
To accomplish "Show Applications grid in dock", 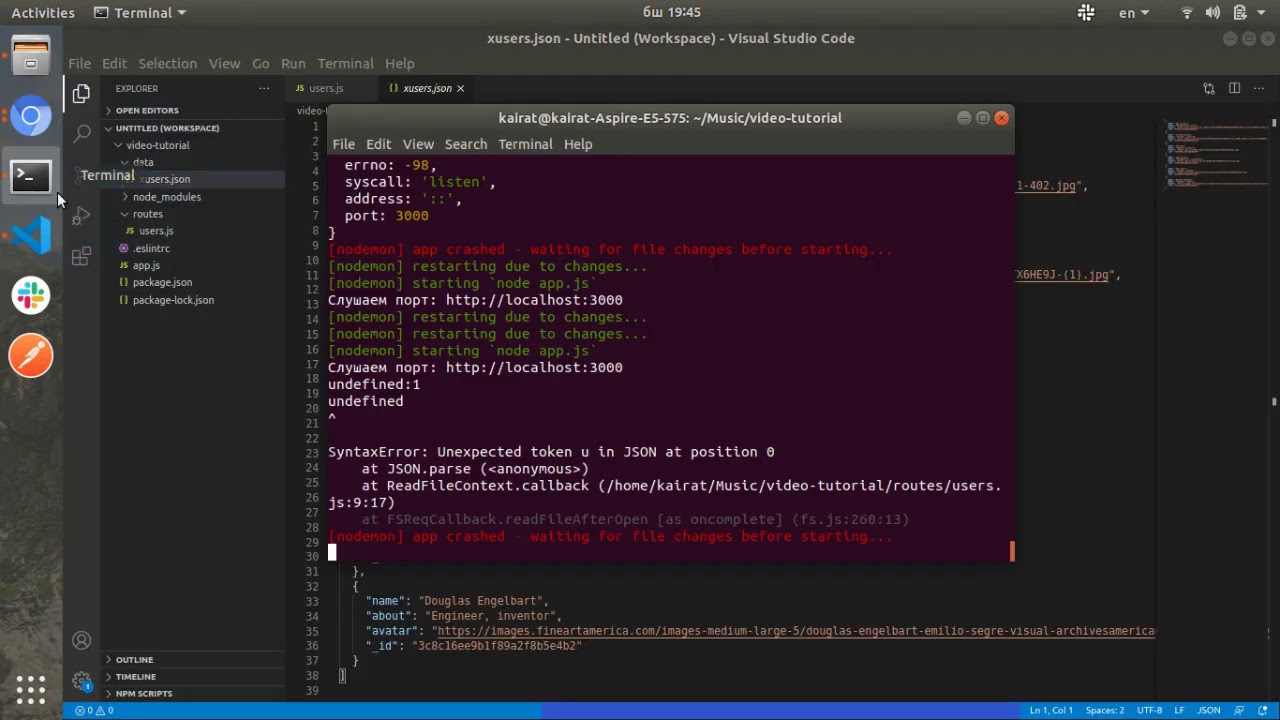I will click(x=31, y=689).
